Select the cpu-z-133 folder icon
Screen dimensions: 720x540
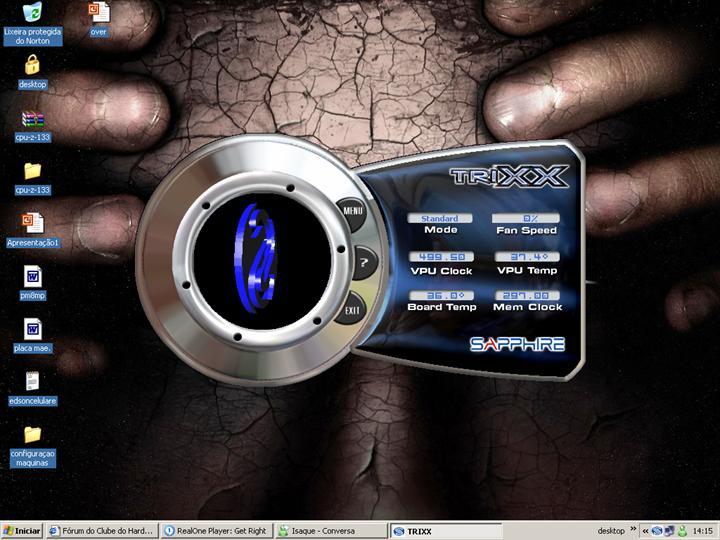[x=32, y=178]
